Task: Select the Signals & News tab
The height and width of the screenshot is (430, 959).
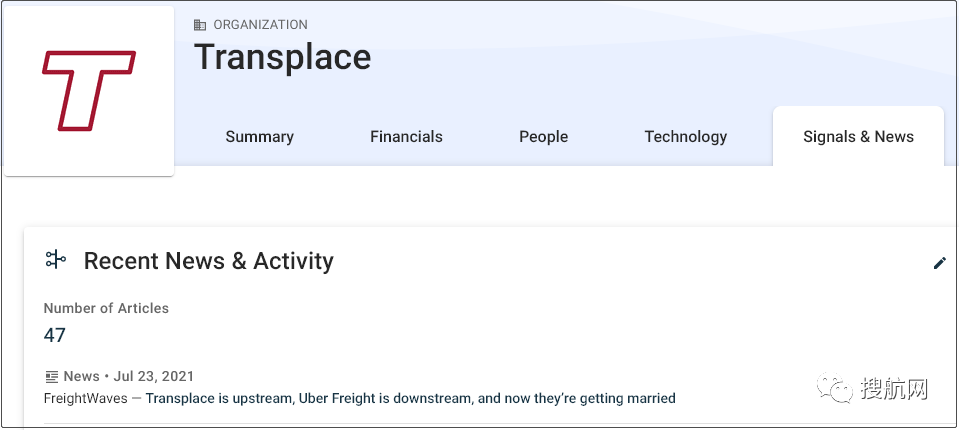Action: point(858,137)
